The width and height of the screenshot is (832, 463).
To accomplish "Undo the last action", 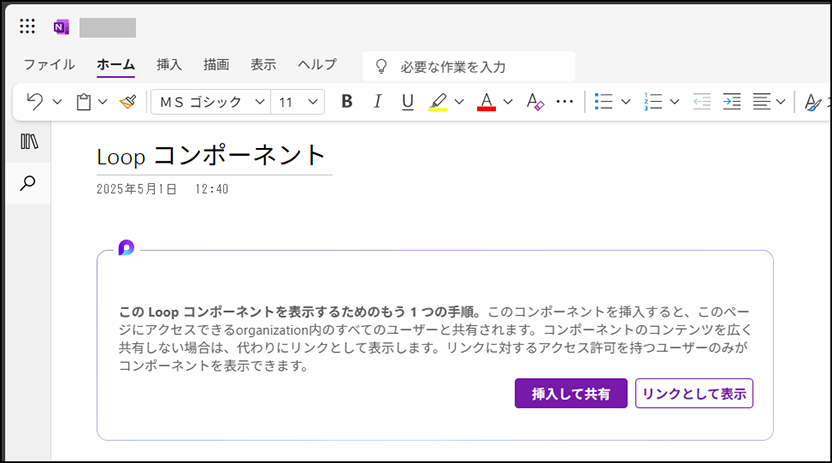I will pyautogui.click(x=34, y=101).
